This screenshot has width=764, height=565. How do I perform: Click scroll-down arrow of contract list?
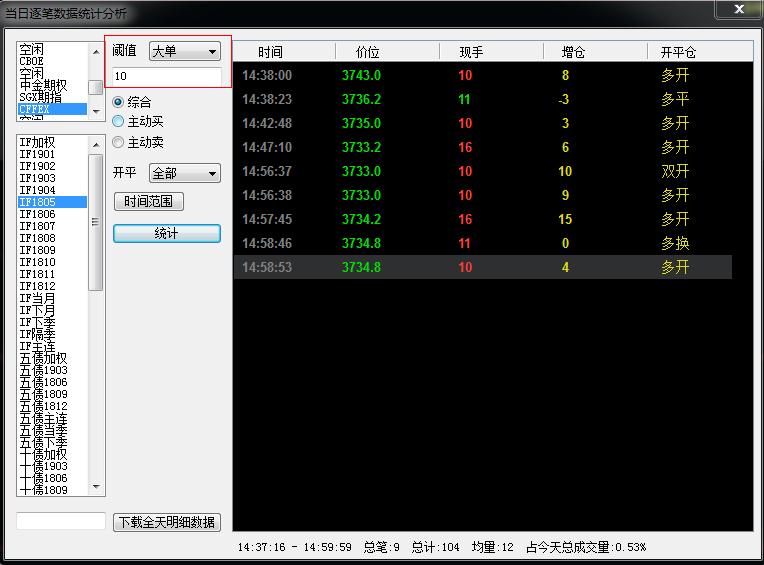[96, 487]
